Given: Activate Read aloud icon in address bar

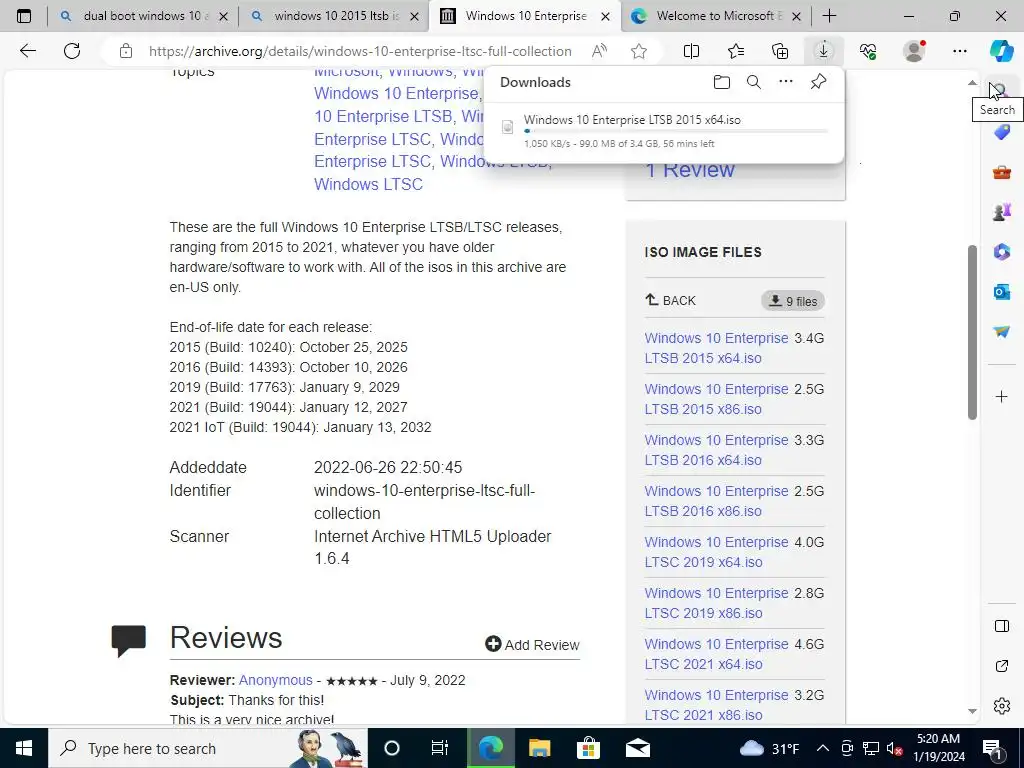Looking at the screenshot, I should coord(599,51).
